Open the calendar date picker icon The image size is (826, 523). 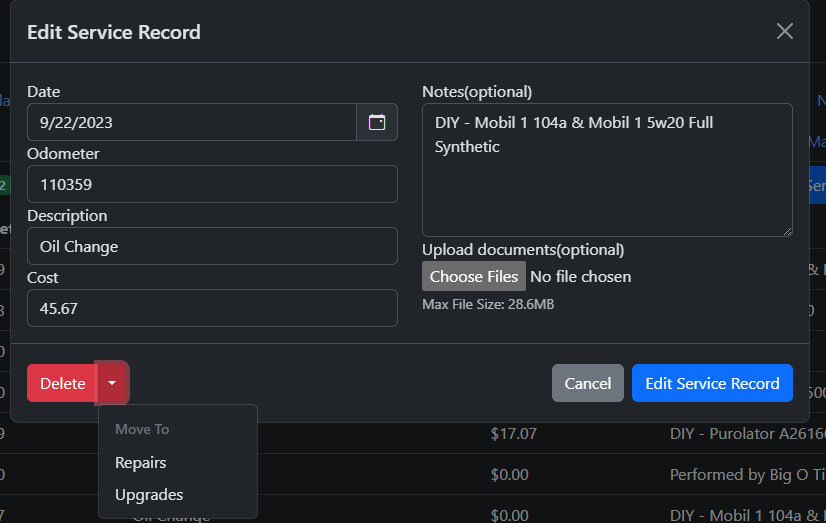tap(377, 122)
